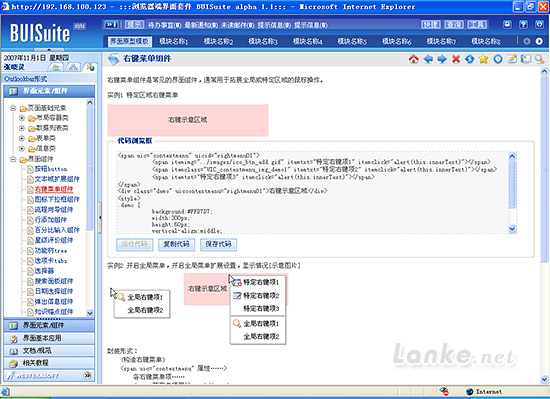Image resolution: width=550 pixels, height=399 pixels.
Task: Click code box scrollbar down arrow
Action: [512, 229]
